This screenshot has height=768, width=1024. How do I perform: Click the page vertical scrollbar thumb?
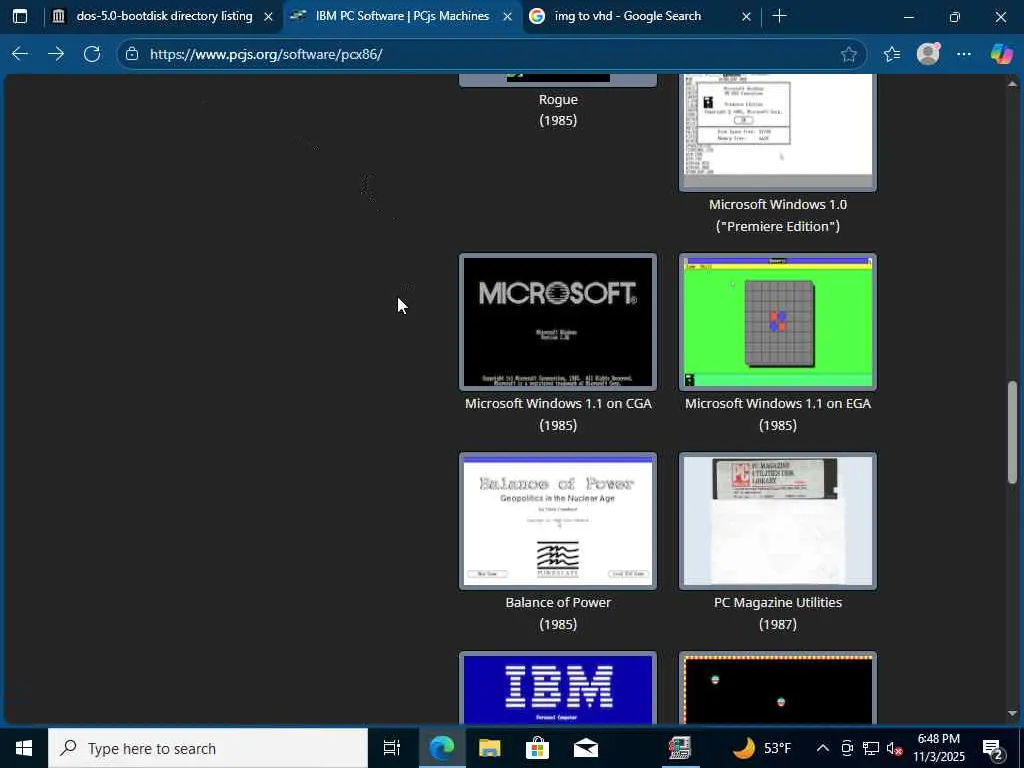1013,432
